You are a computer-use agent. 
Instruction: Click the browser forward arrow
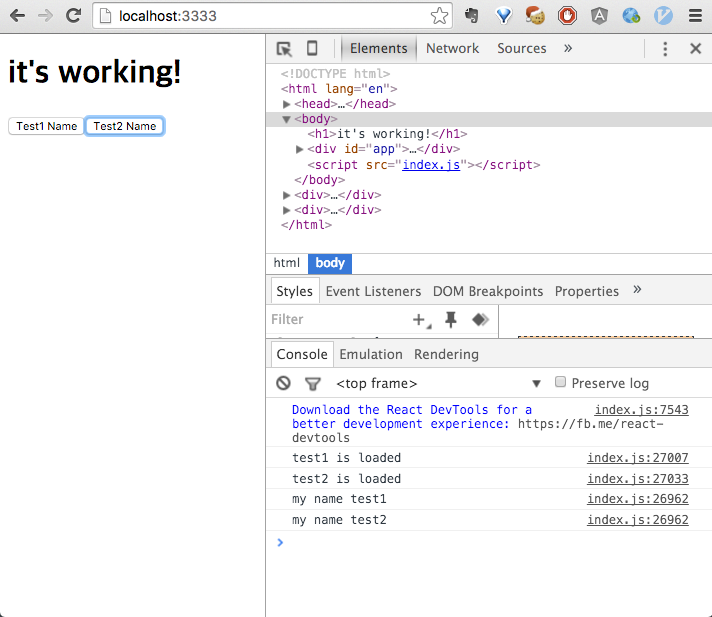point(45,16)
